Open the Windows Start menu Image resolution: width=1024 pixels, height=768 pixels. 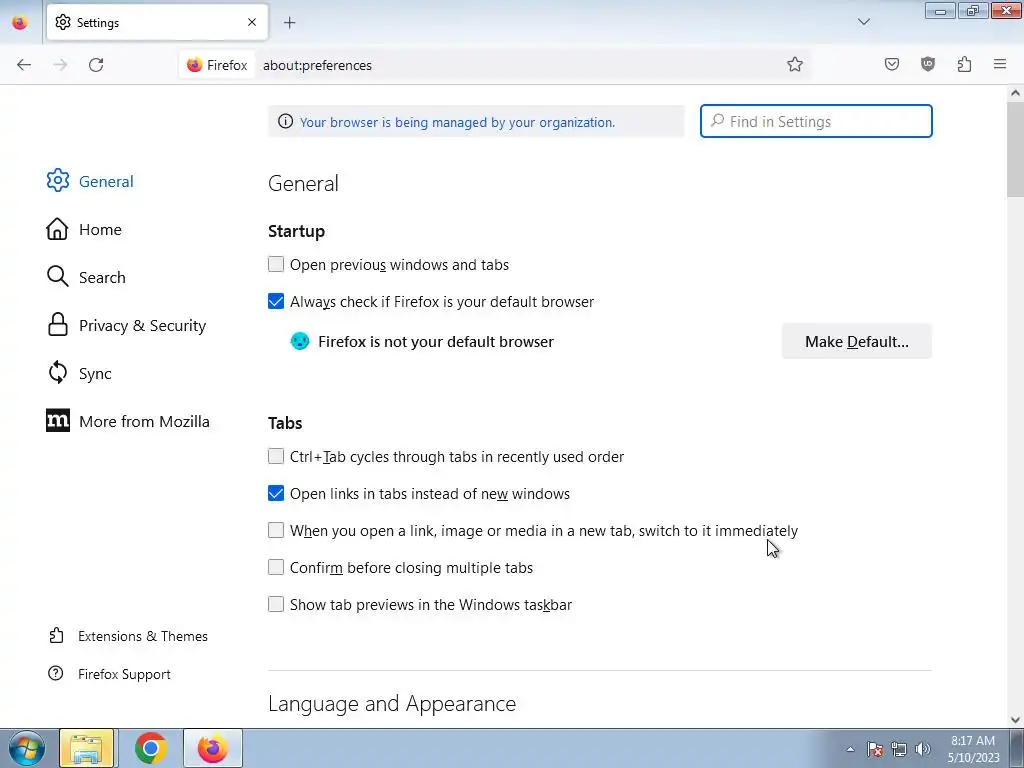coord(27,748)
